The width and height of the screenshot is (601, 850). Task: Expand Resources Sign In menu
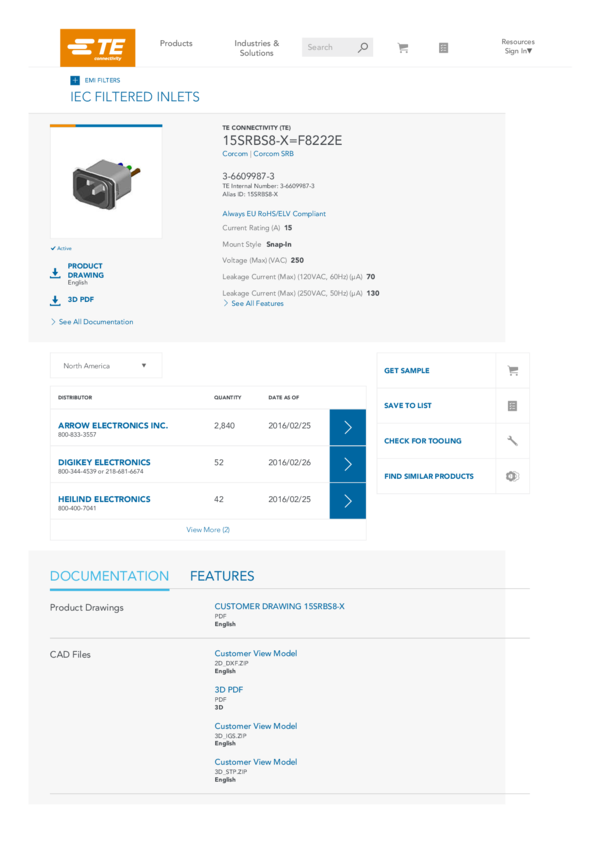[x=518, y=46]
